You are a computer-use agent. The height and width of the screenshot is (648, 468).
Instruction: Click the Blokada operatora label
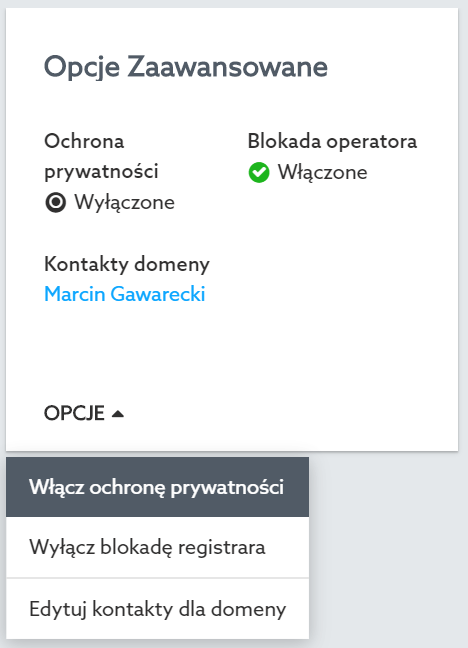coord(332,141)
